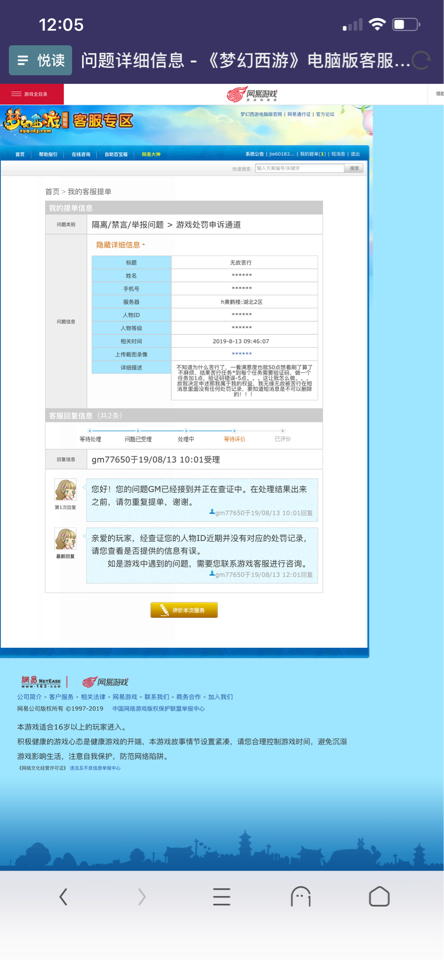Image resolution: width=444 pixels, height=960 pixels.
Task: Open 中国网络游戏版权保护联盟举报中心 link
Action: (x=159, y=708)
